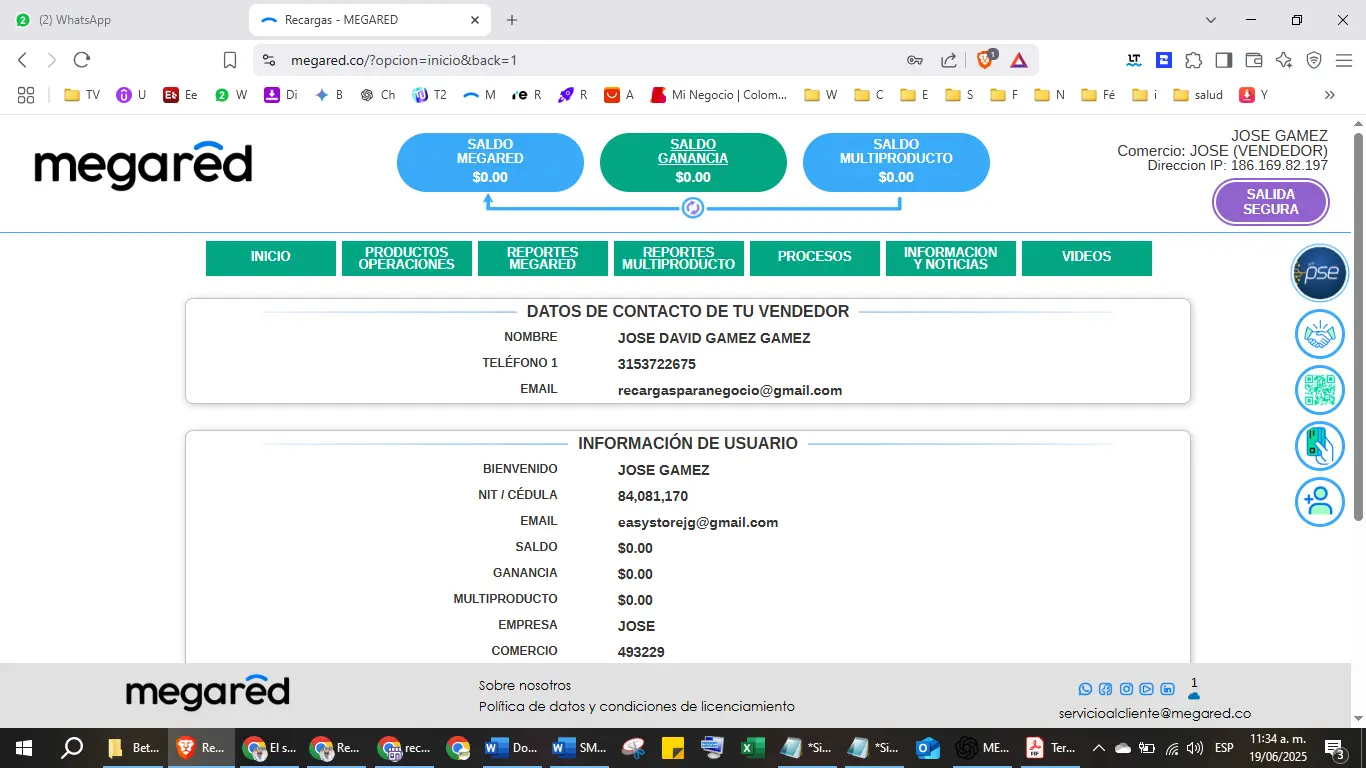This screenshot has height=768, width=1366.
Task: Click the SALDO MEGARED balance button
Action: (490, 162)
